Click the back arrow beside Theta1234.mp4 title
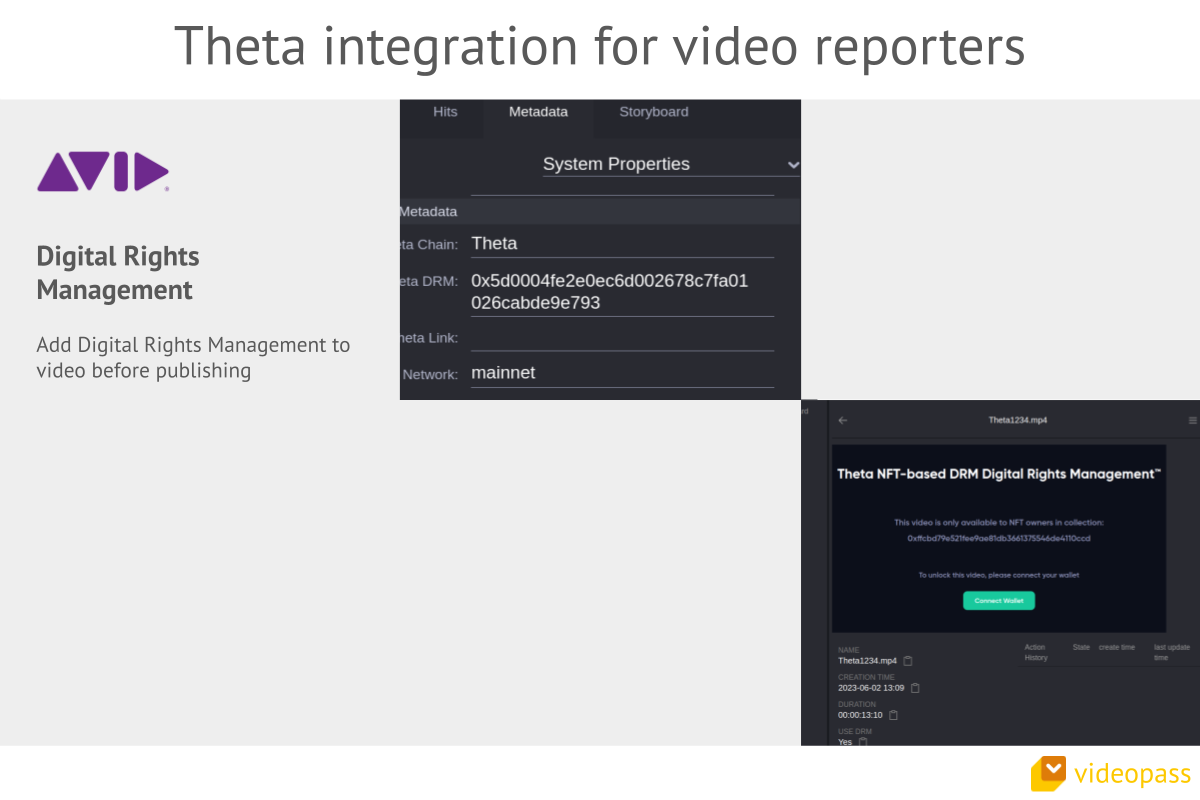This screenshot has width=1200, height=800. 843,421
